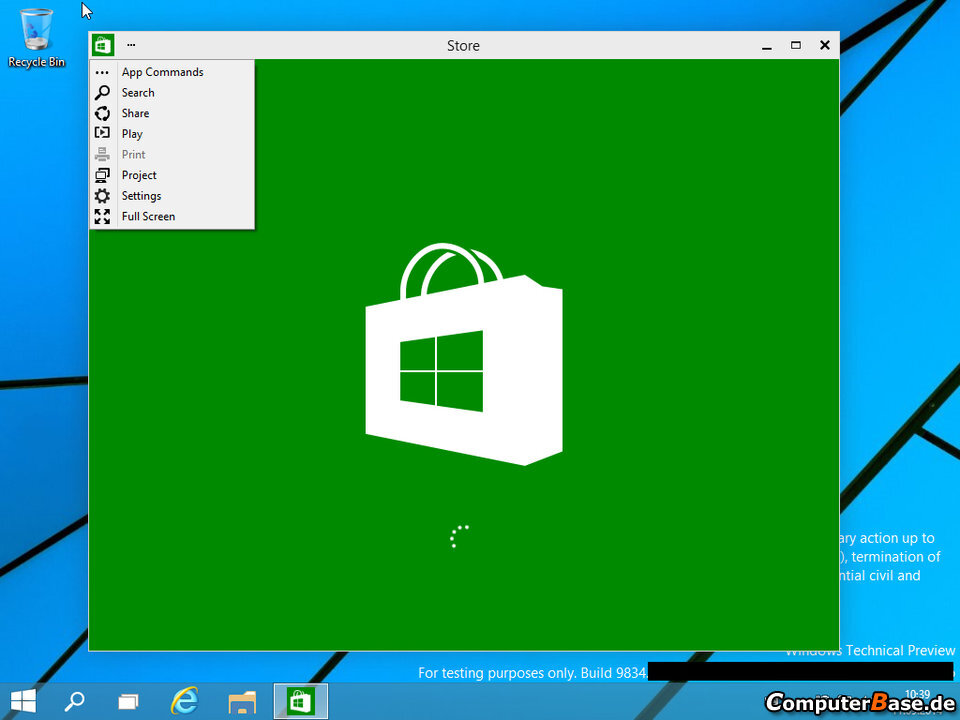The height and width of the screenshot is (720, 960).
Task: Open the ellipsis menu in the title bar
Action: point(131,45)
